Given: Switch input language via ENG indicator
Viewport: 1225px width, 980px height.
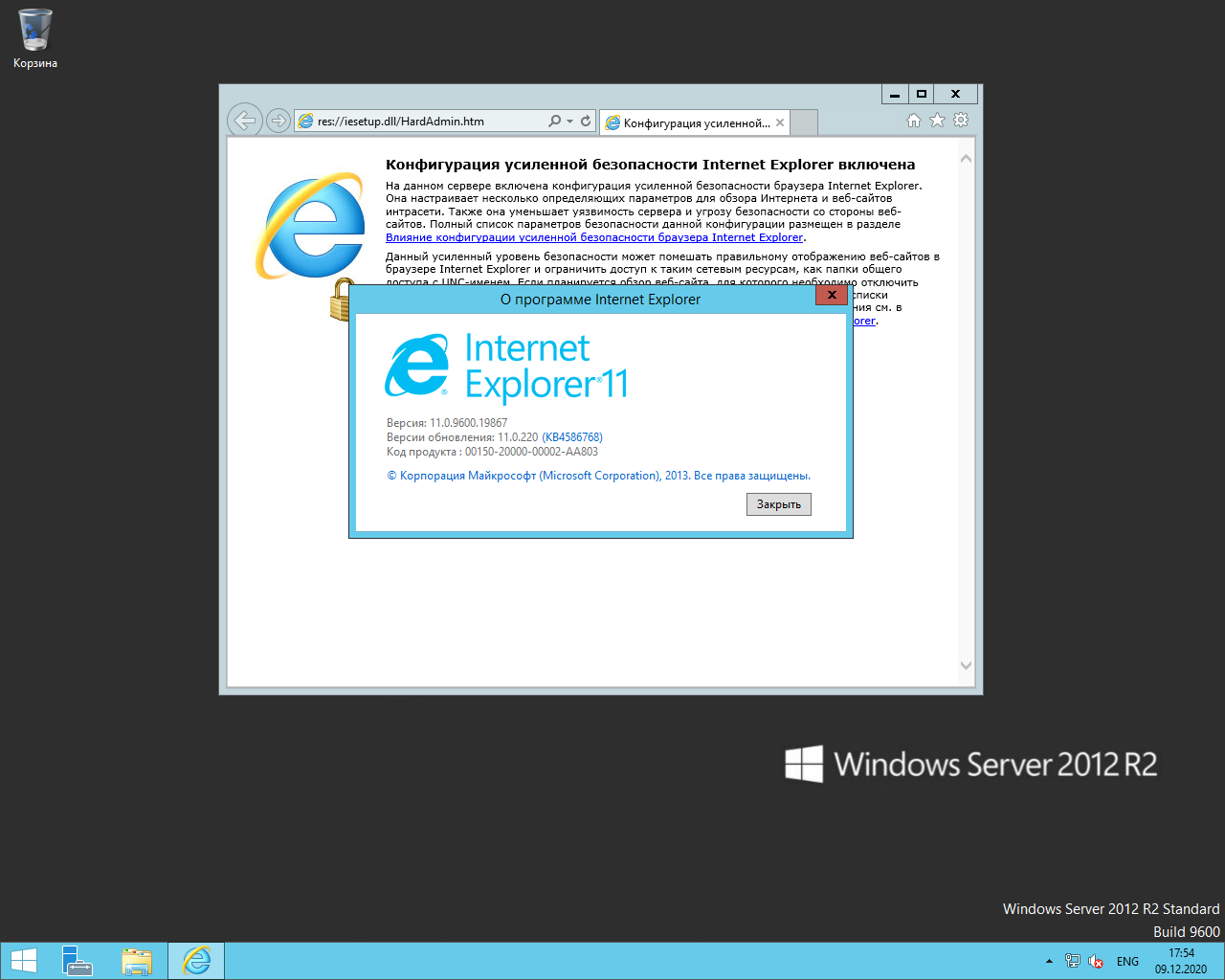Looking at the screenshot, I should click(1127, 962).
